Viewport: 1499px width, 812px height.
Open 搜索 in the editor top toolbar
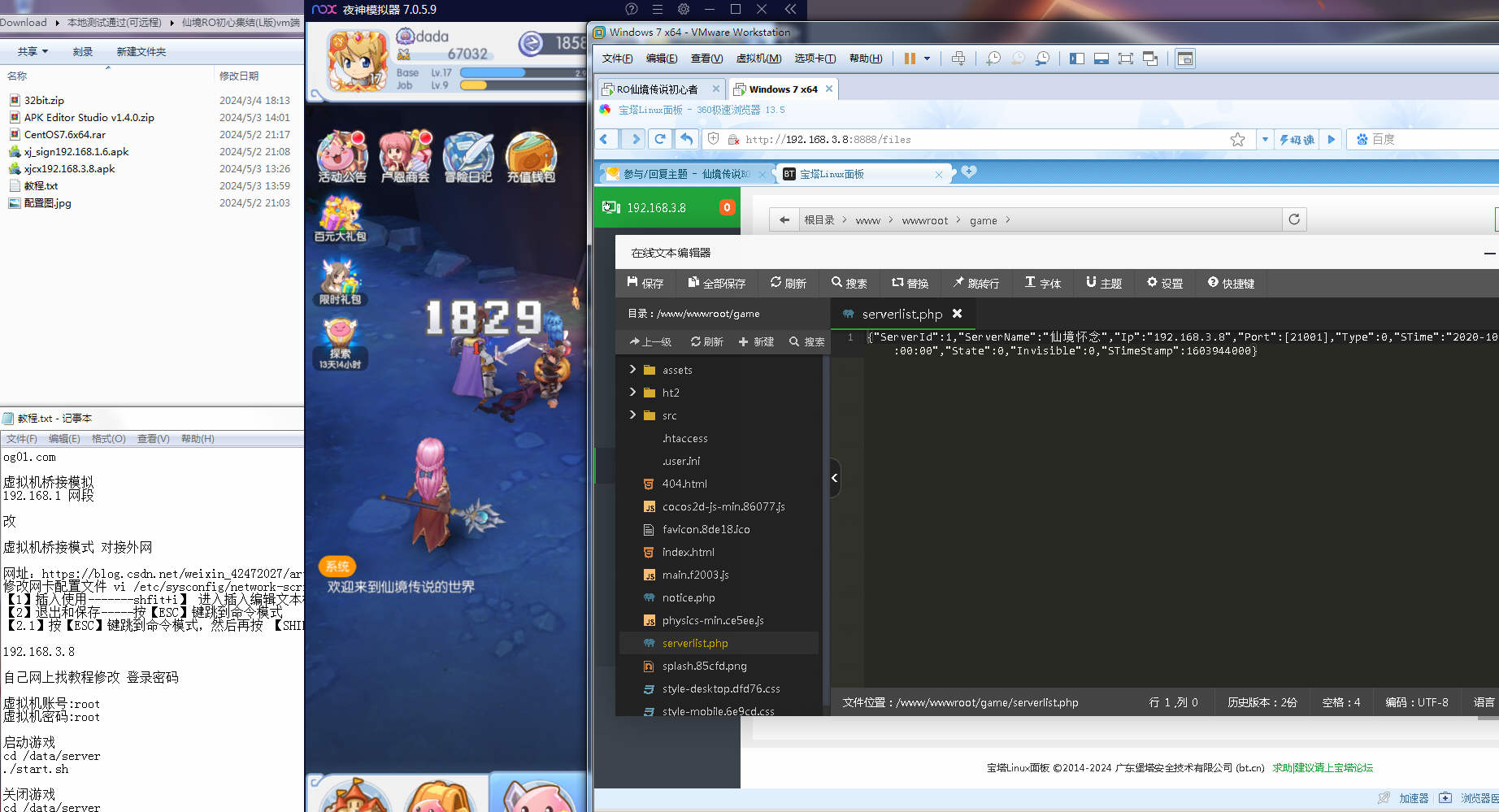pyautogui.click(x=849, y=283)
